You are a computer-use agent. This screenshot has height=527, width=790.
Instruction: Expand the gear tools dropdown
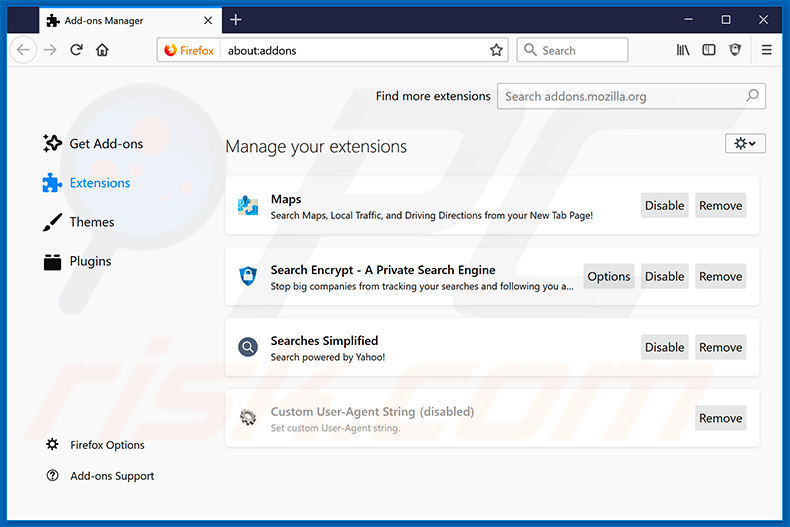745,144
